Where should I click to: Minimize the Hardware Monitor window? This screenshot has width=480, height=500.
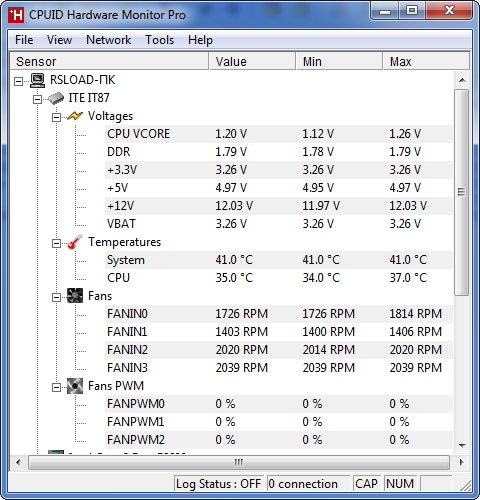coord(385,11)
